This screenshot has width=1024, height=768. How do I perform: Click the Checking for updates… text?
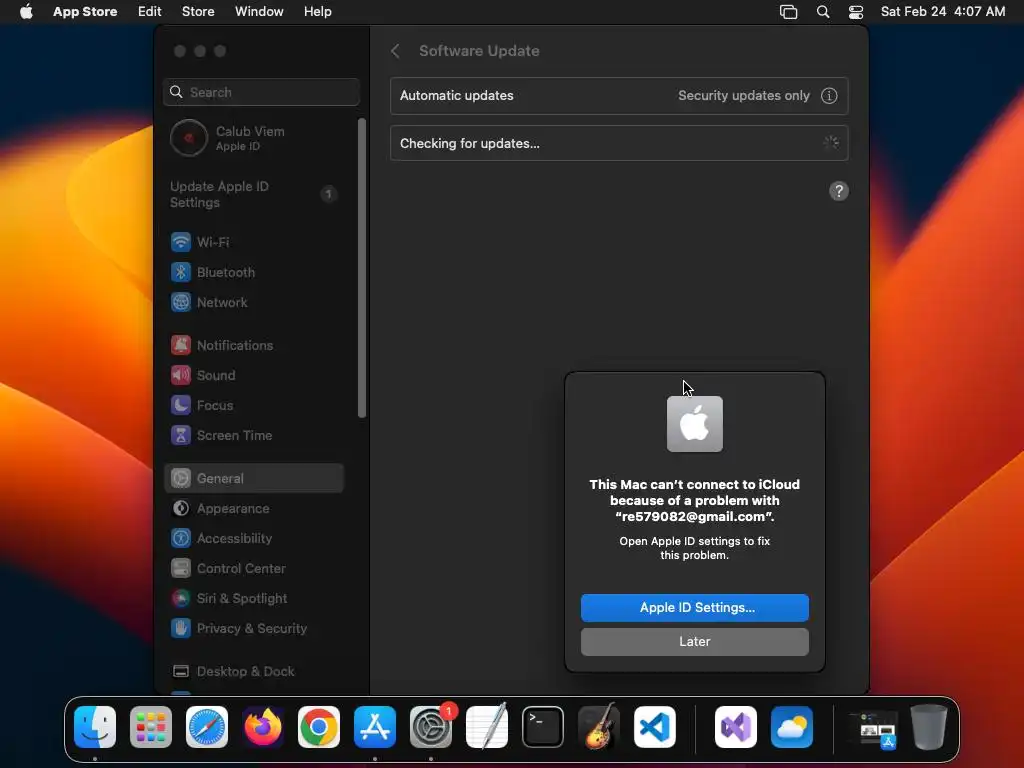[470, 144]
